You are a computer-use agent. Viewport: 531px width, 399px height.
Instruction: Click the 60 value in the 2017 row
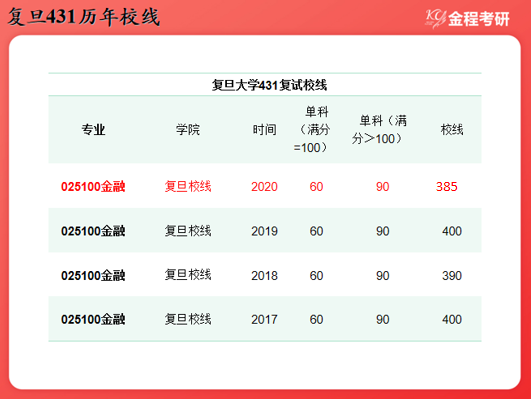(316, 319)
